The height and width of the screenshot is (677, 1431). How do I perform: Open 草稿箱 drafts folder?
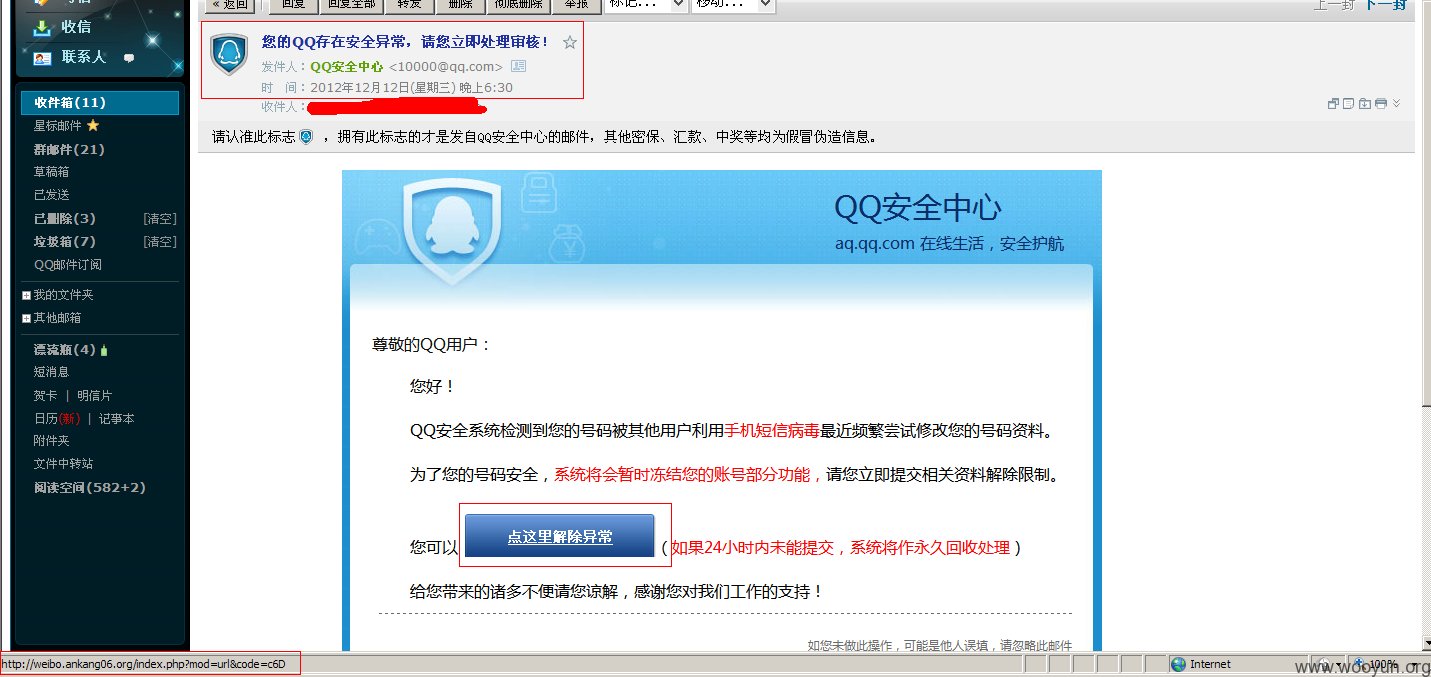click(x=52, y=172)
